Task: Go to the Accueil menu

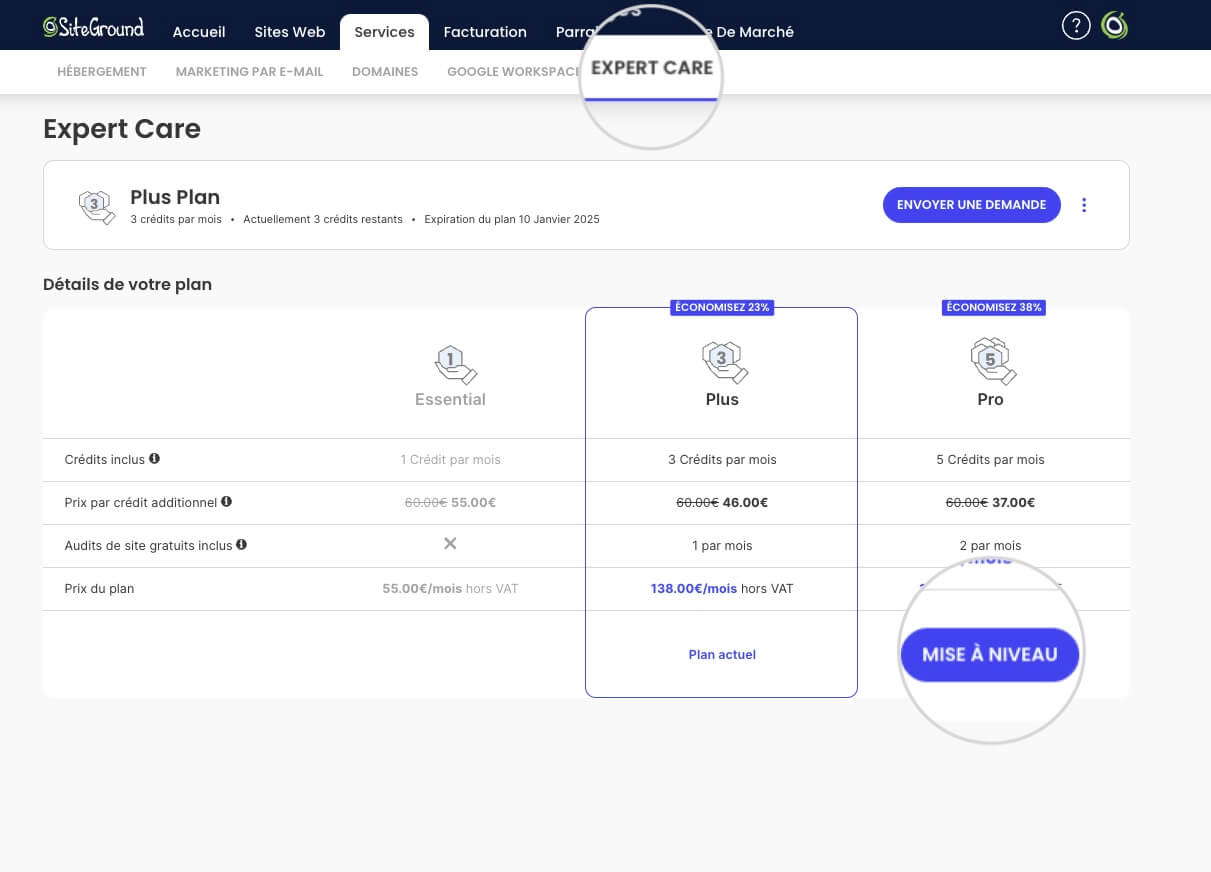Action: (199, 32)
